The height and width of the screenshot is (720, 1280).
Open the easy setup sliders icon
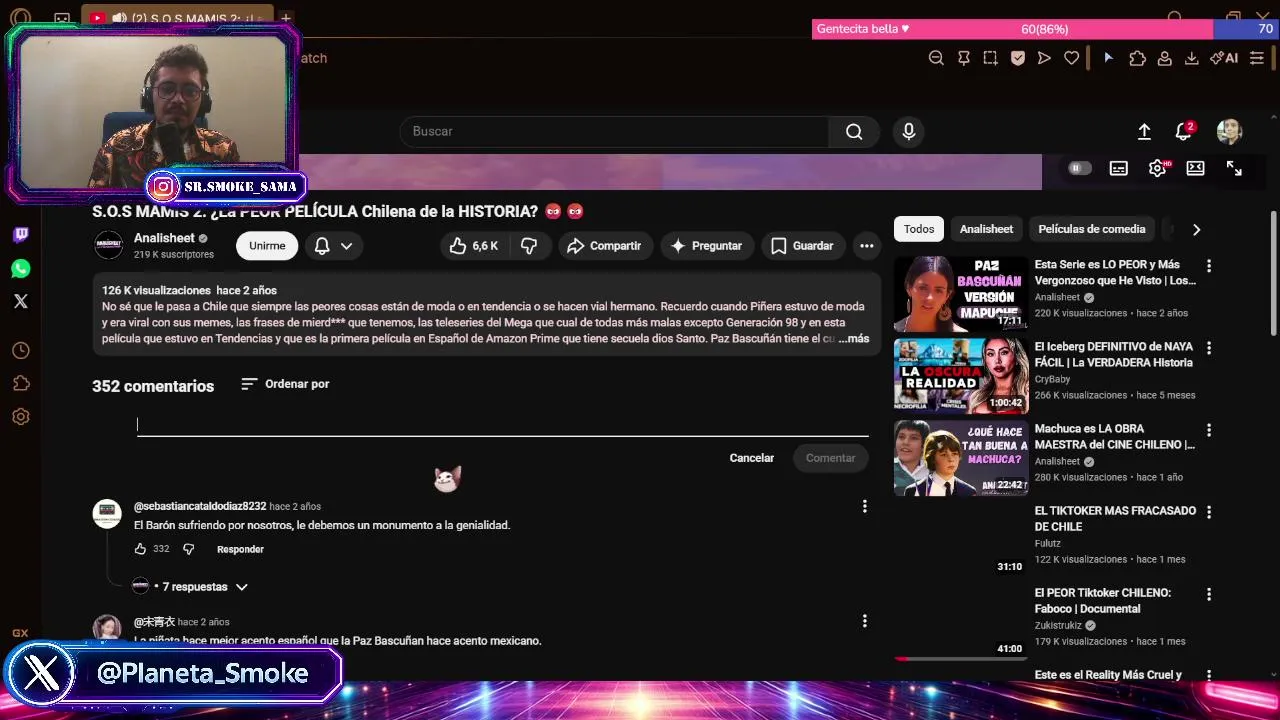click(x=1257, y=58)
